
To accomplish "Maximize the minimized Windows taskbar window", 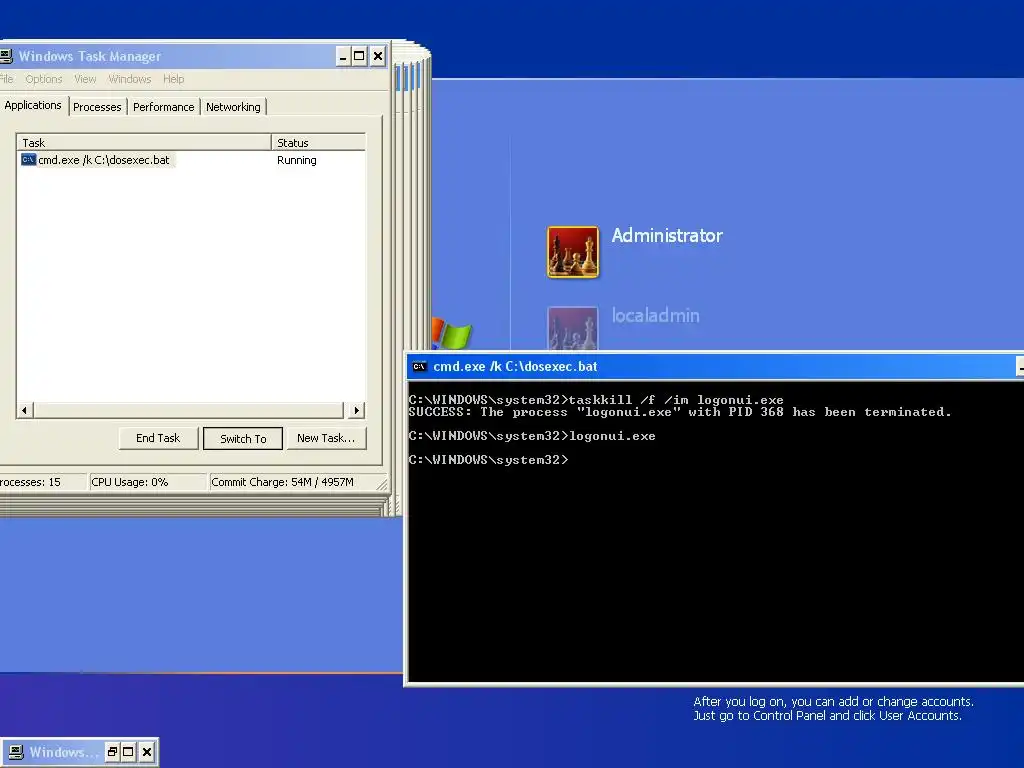I will 129,752.
